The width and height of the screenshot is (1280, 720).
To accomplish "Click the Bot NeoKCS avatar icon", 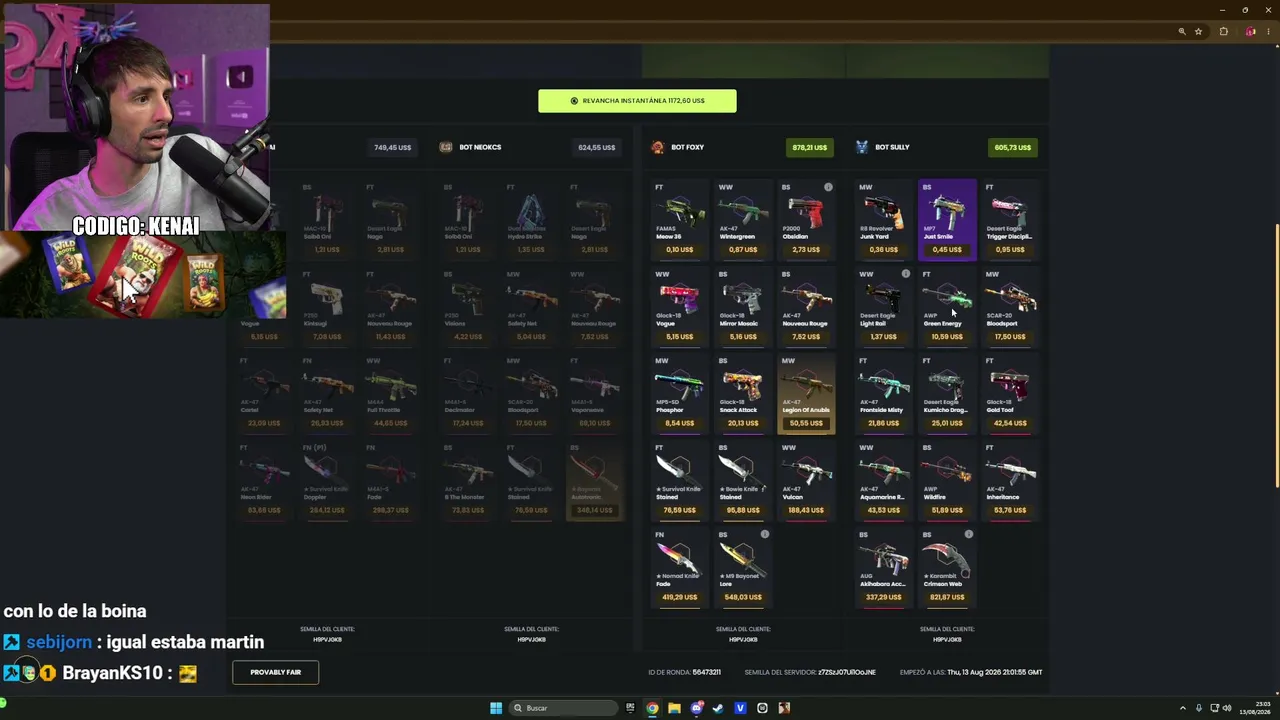I will click(x=446, y=147).
